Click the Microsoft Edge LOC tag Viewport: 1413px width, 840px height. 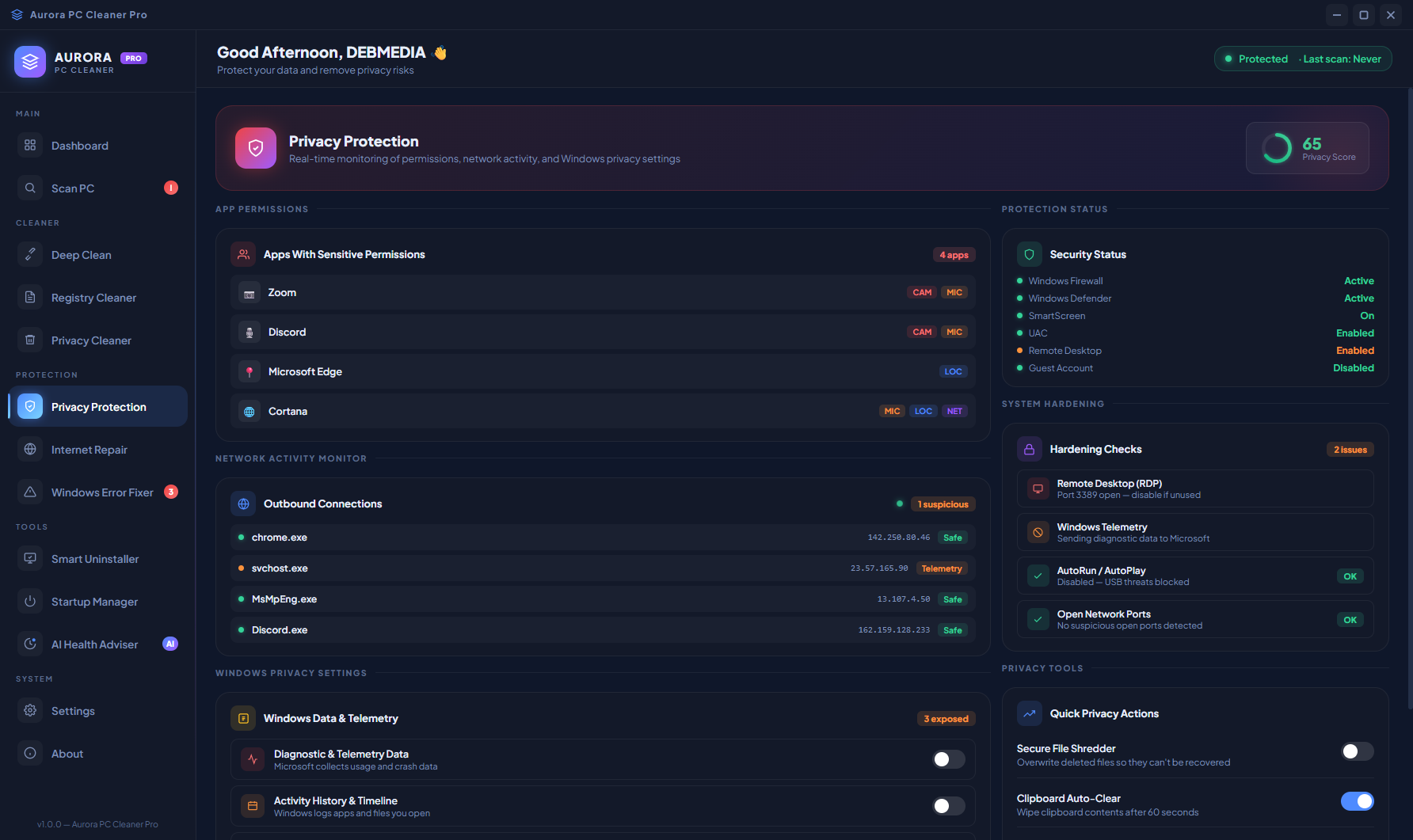click(x=953, y=372)
